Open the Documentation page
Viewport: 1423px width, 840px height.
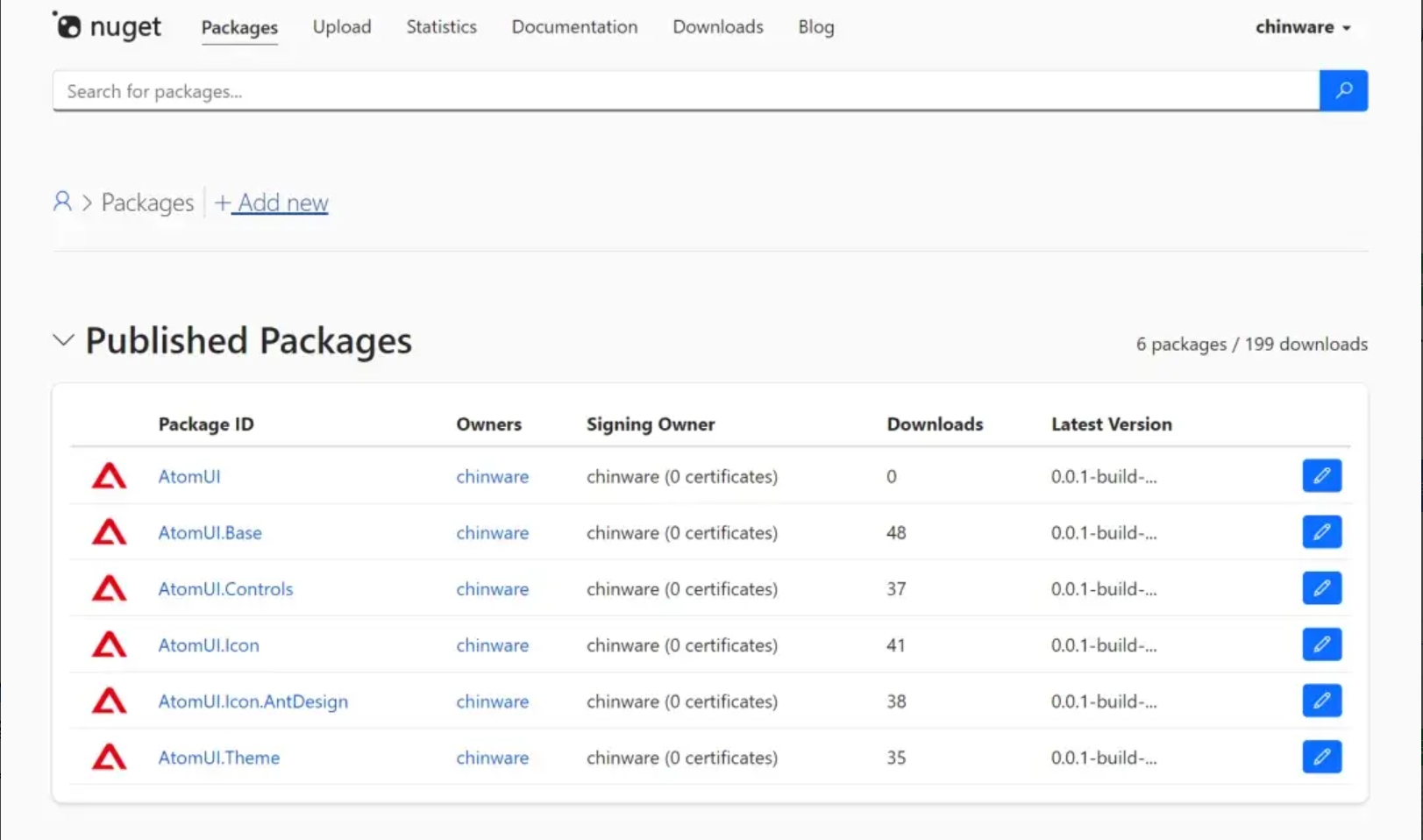click(x=574, y=27)
